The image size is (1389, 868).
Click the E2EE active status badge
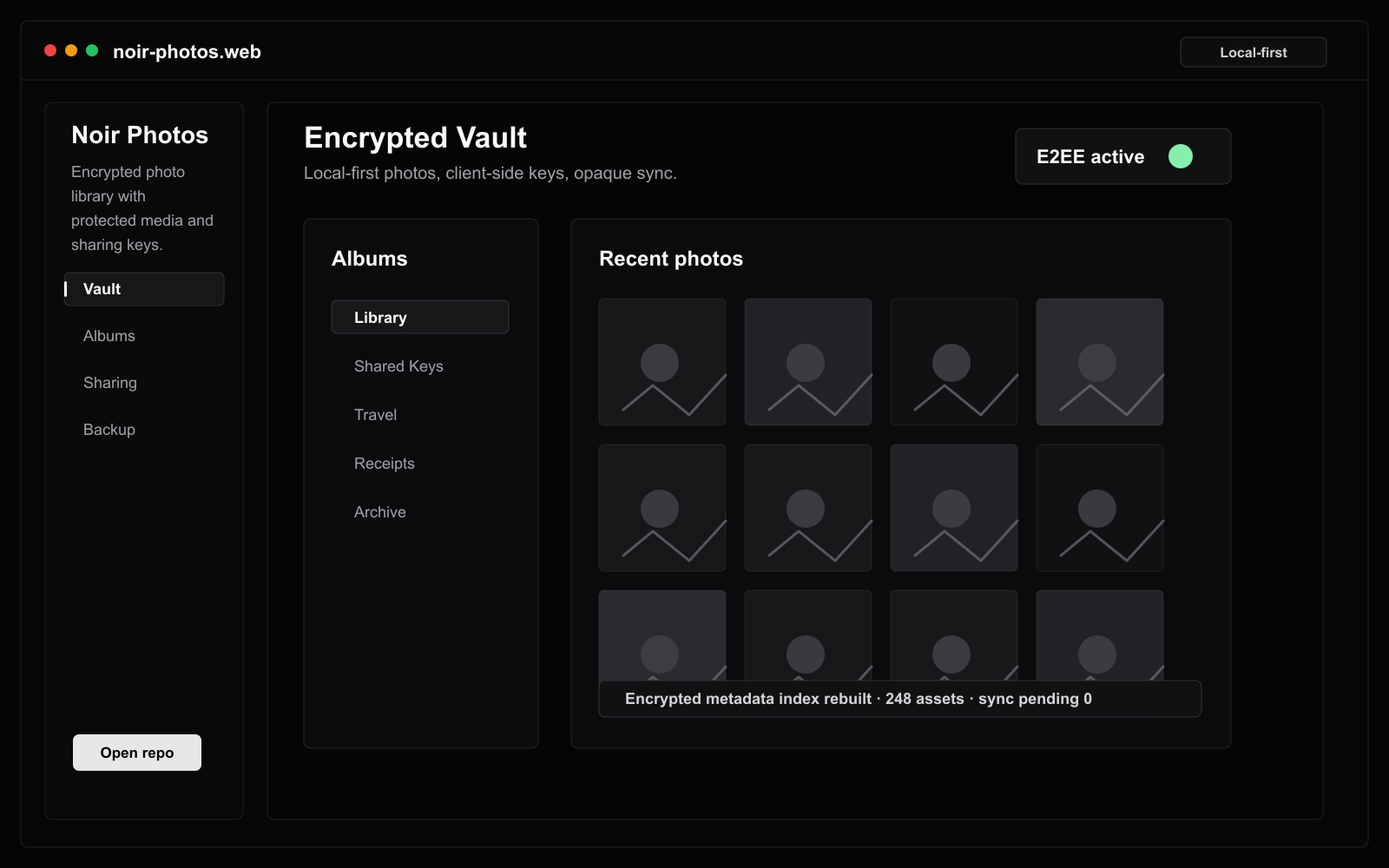(1122, 156)
